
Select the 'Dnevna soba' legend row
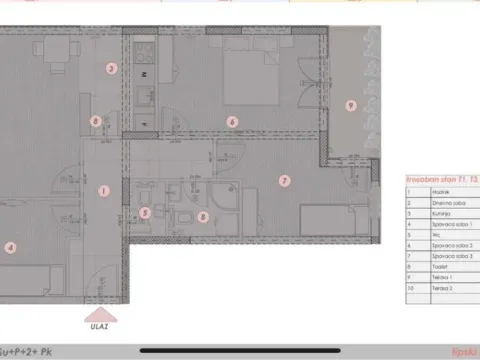click(443, 203)
